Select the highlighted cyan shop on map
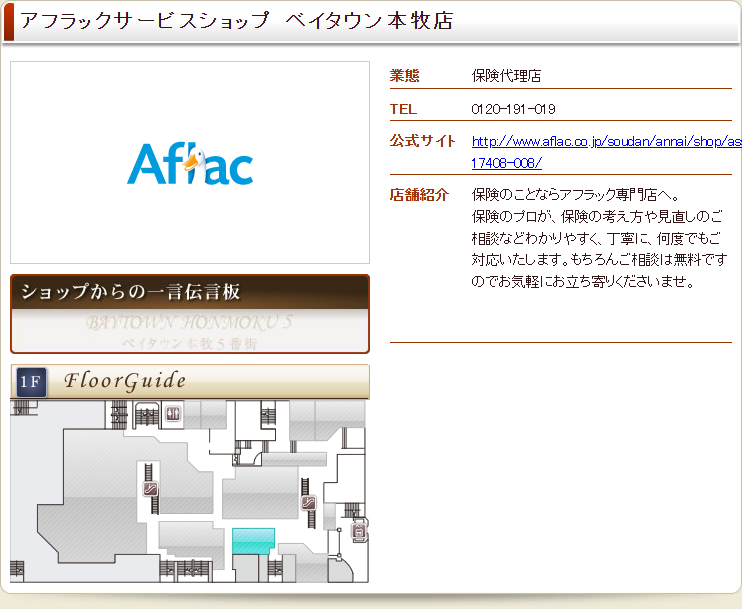 pyautogui.click(x=253, y=540)
